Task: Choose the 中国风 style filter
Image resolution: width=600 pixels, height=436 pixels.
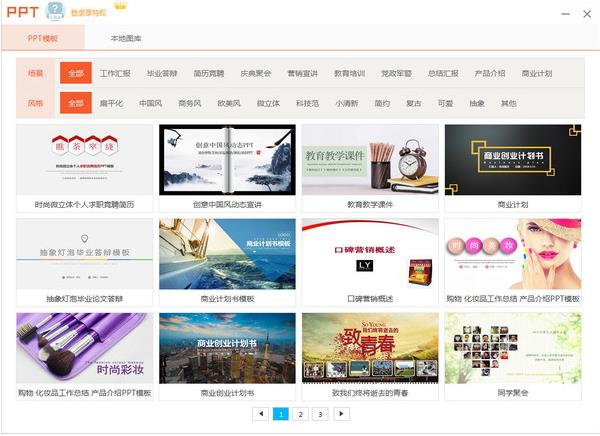Action: click(x=150, y=103)
